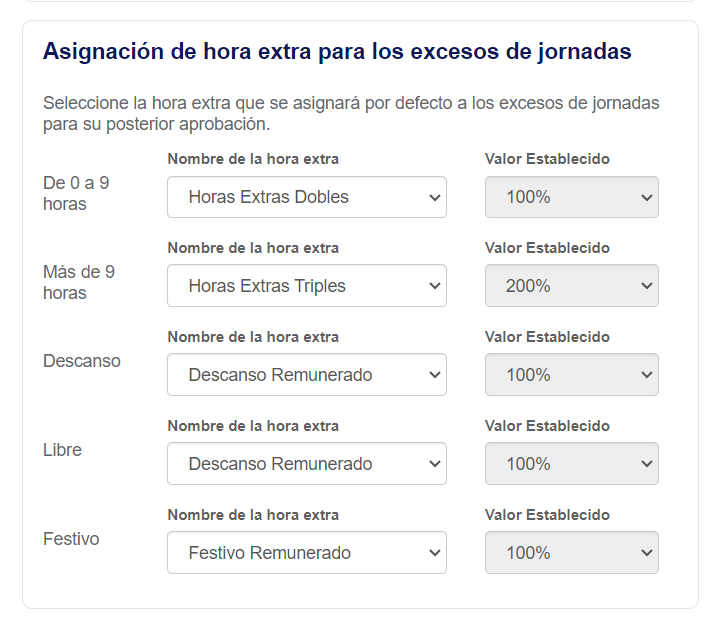Click the 'Más de 9 horas' row label
The height and width of the screenshot is (619, 722).
point(79,283)
